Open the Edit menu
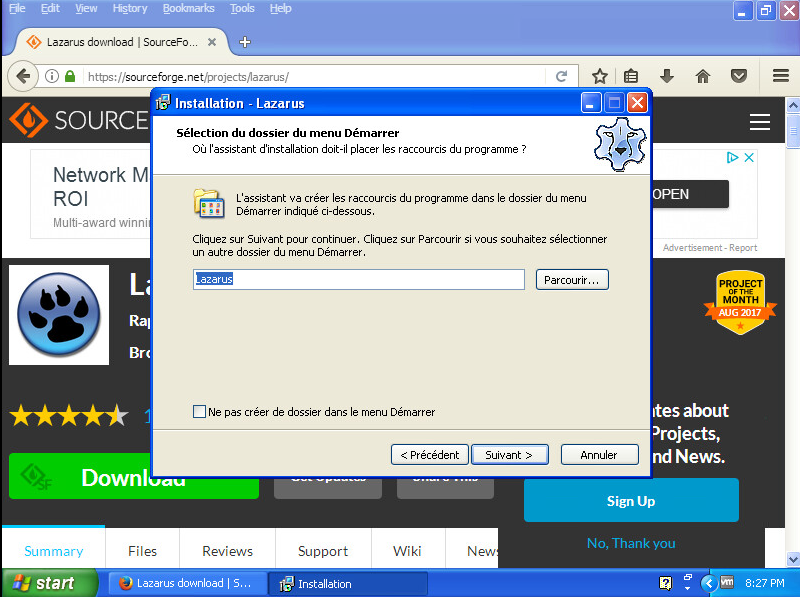800x597 pixels. tap(50, 8)
